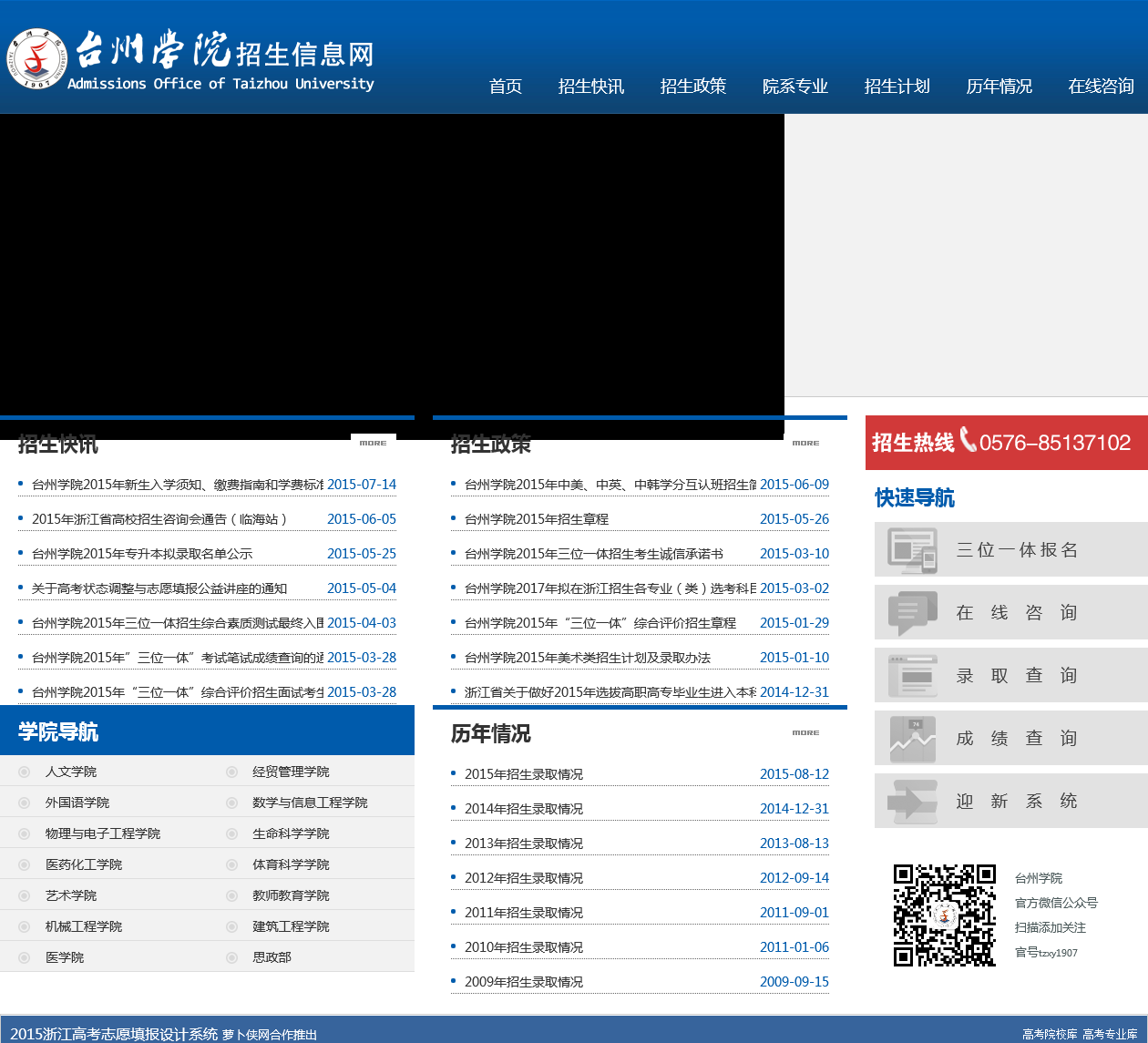The width and height of the screenshot is (1148, 1043).
Task: Open 招生快讯 navigation menu item
Action: click(591, 86)
